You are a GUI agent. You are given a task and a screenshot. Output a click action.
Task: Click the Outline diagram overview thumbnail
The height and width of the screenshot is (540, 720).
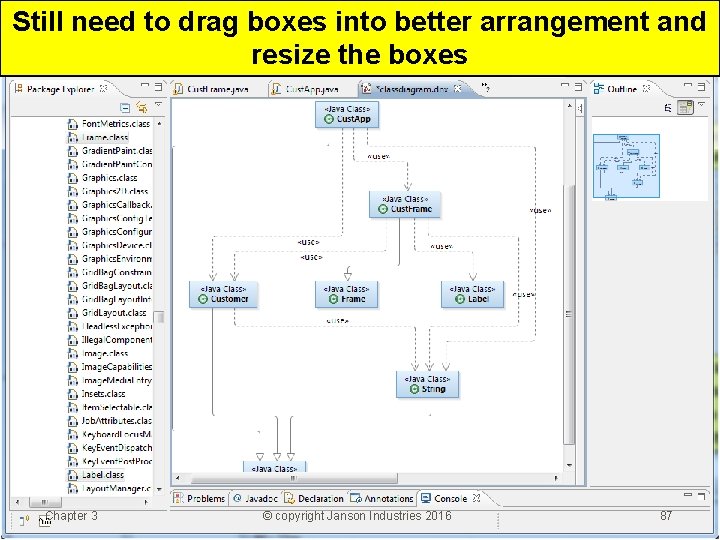click(x=626, y=166)
